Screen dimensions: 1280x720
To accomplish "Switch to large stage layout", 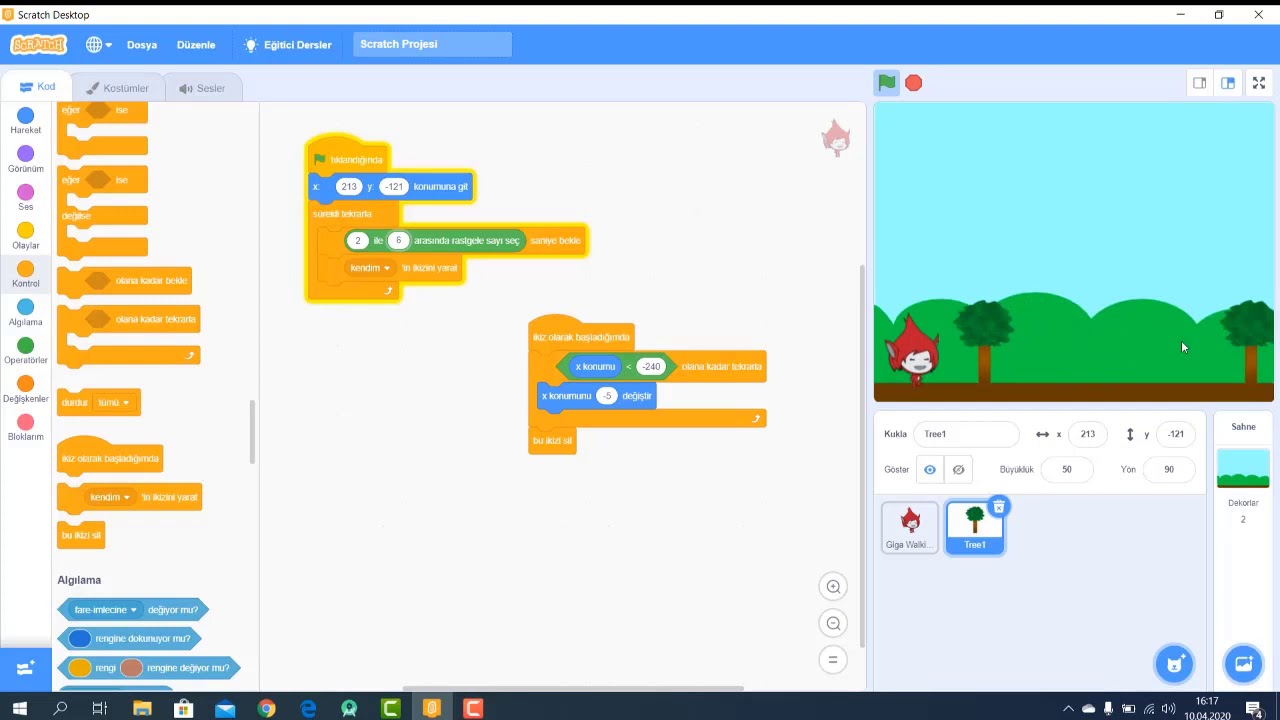I will [1228, 83].
